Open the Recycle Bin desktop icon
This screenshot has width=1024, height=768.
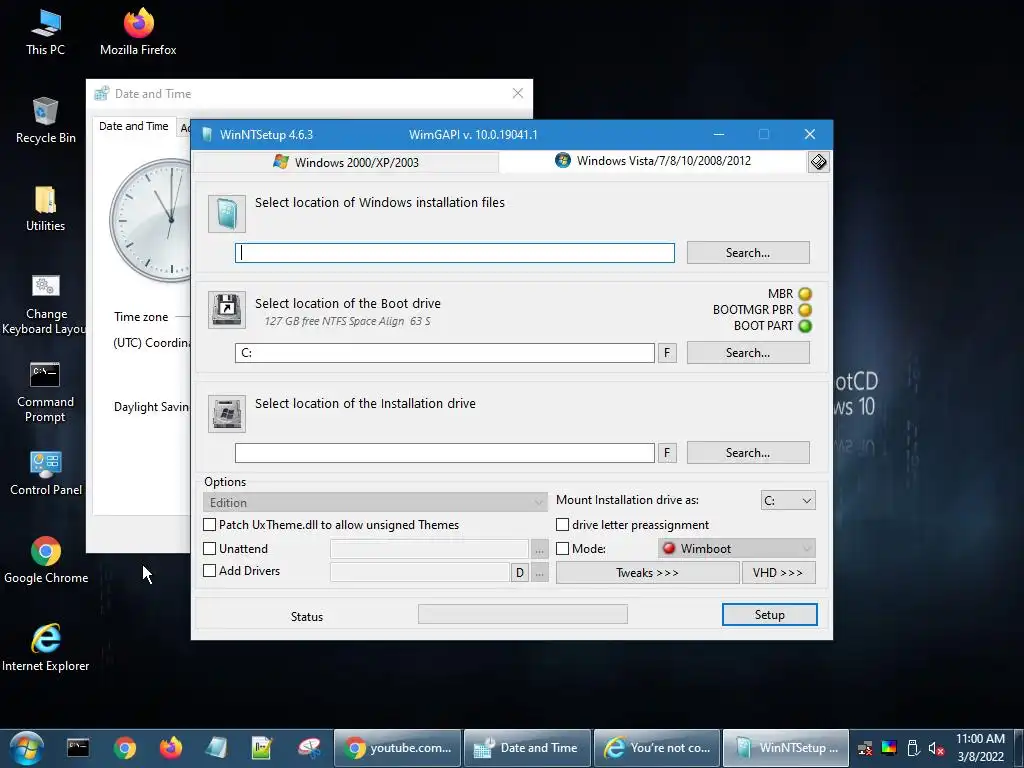(x=45, y=120)
